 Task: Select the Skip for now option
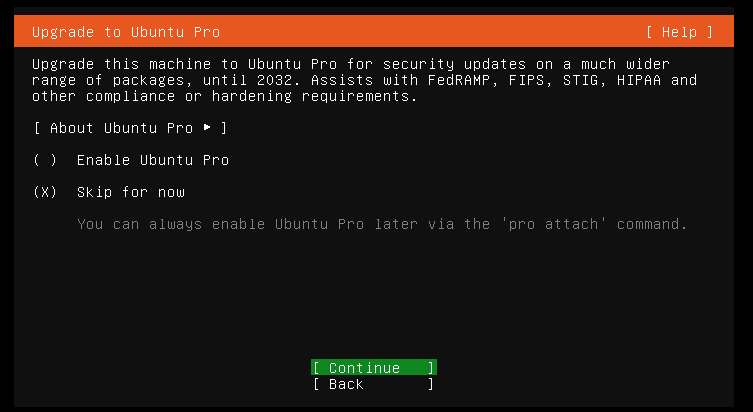109,192
